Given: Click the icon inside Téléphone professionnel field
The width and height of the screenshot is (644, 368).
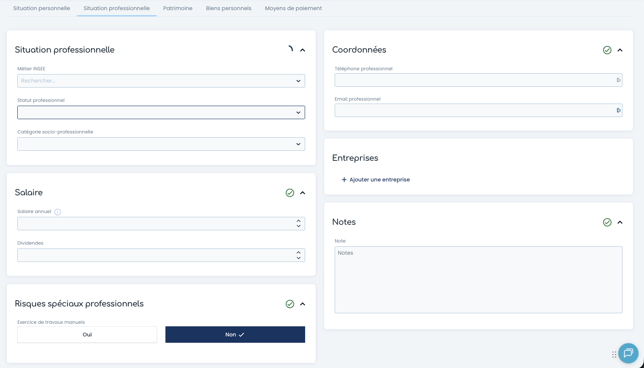Looking at the screenshot, I should tap(618, 80).
